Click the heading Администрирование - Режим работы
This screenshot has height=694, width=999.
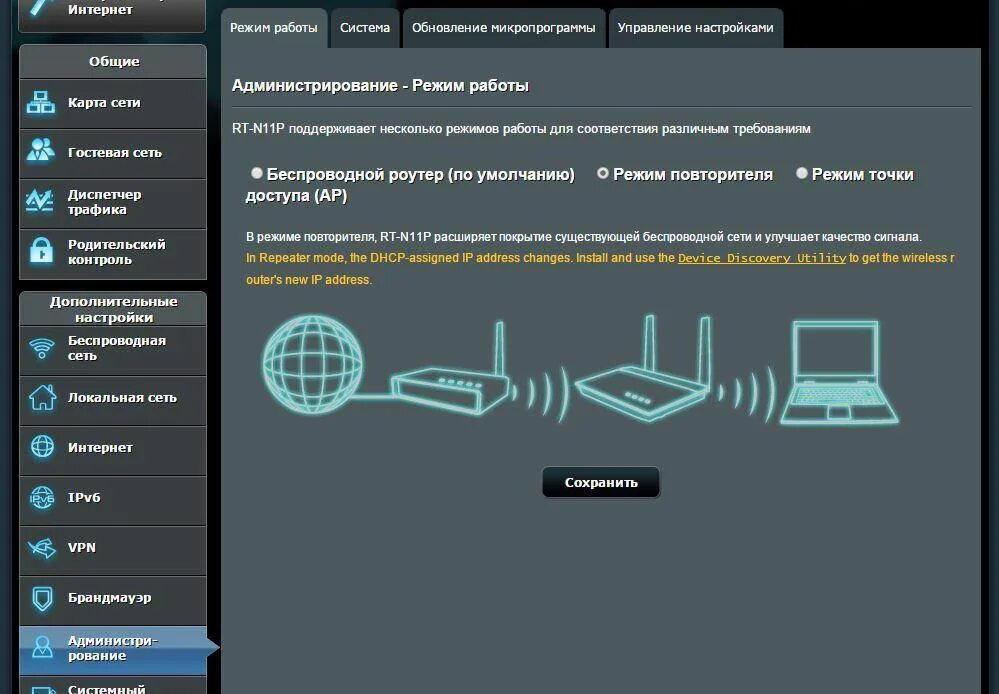point(380,85)
